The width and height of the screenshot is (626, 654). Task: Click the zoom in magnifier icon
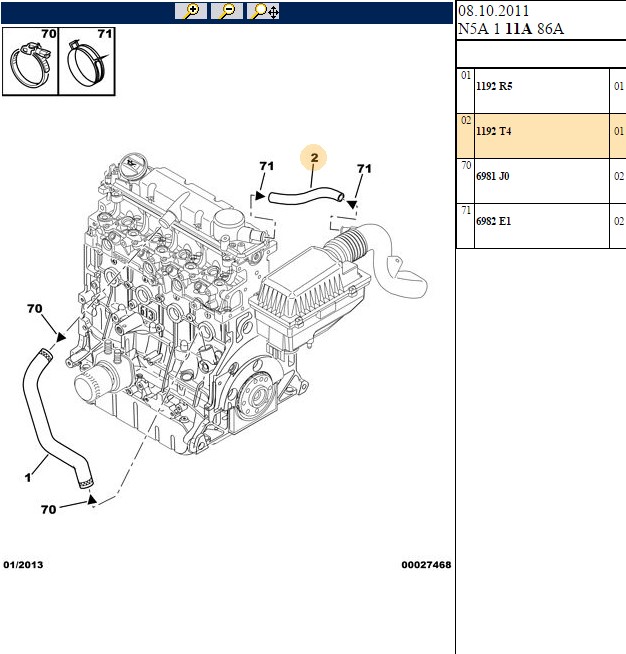pyautogui.click(x=191, y=11)
